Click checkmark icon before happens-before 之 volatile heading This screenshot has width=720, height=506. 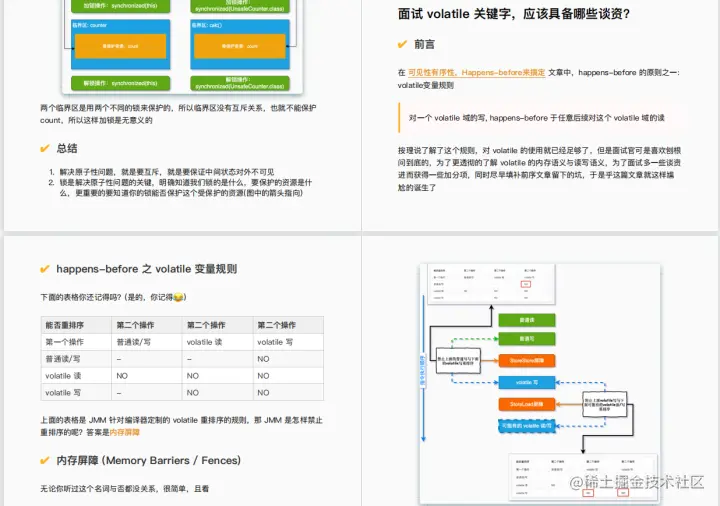coord(45,269)
